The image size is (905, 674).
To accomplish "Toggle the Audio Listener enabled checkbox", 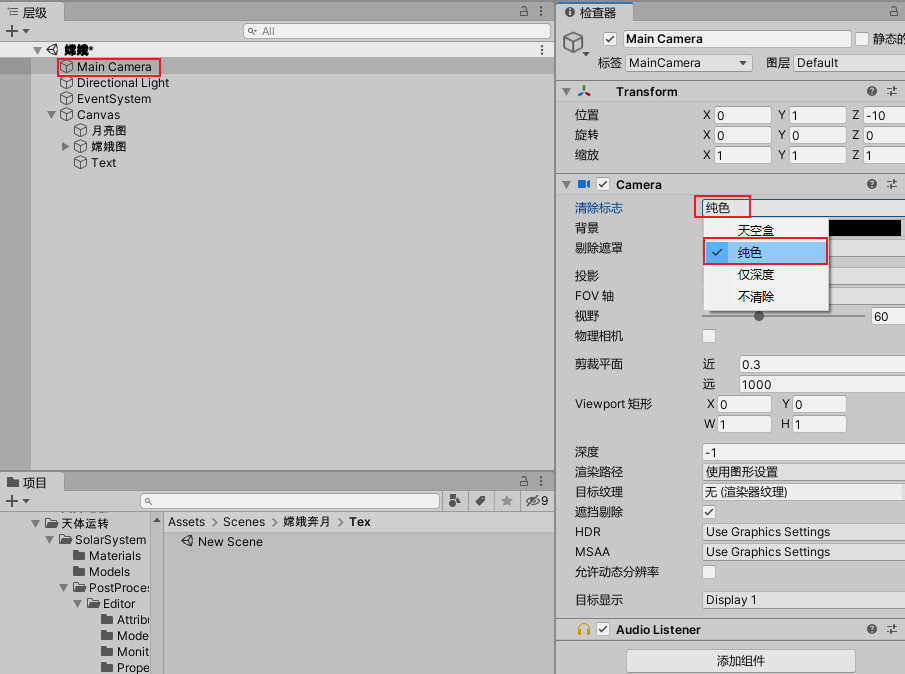I will tap(603, 629).
